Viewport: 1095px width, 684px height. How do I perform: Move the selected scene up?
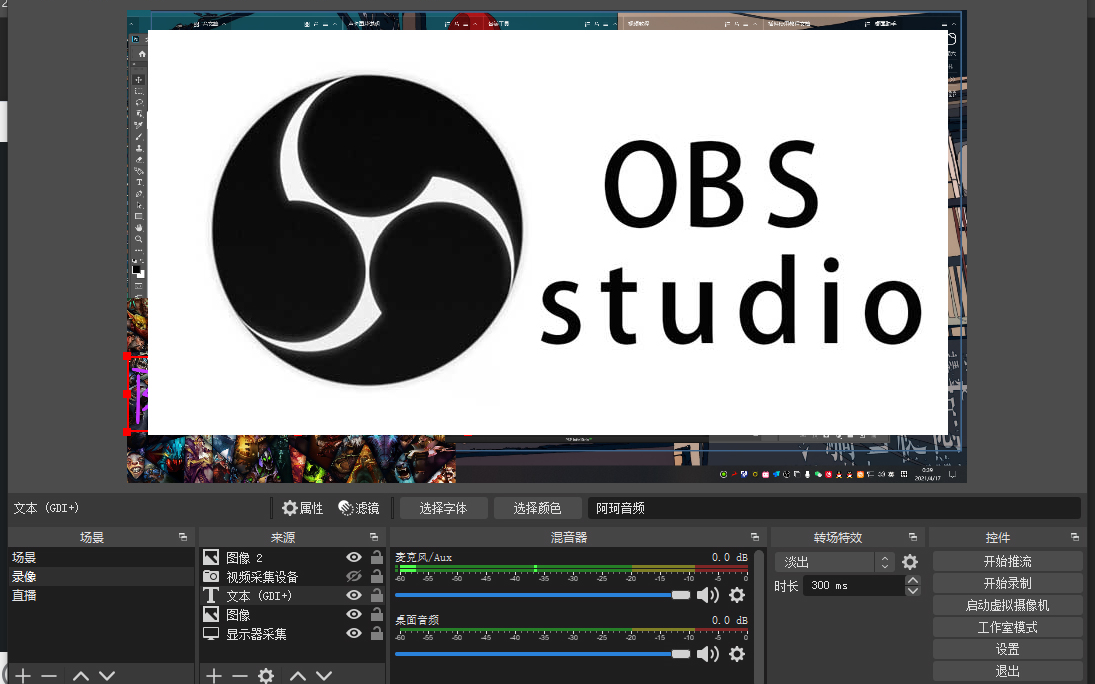pos(81,676)
